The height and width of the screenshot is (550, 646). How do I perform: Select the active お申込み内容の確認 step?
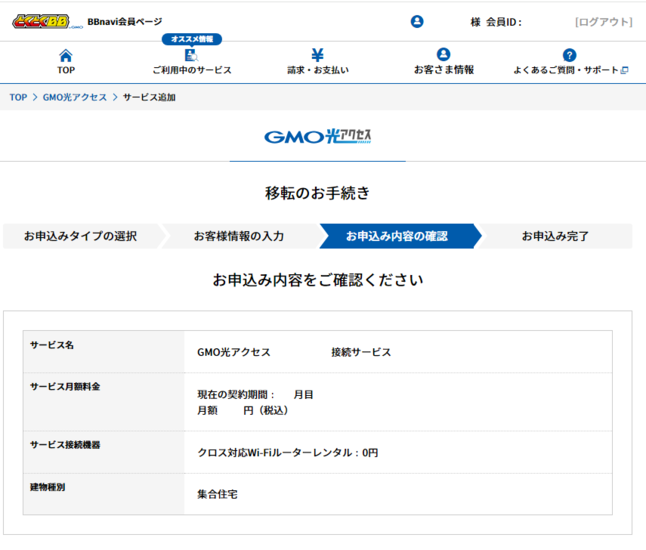(x=396, y=236)
